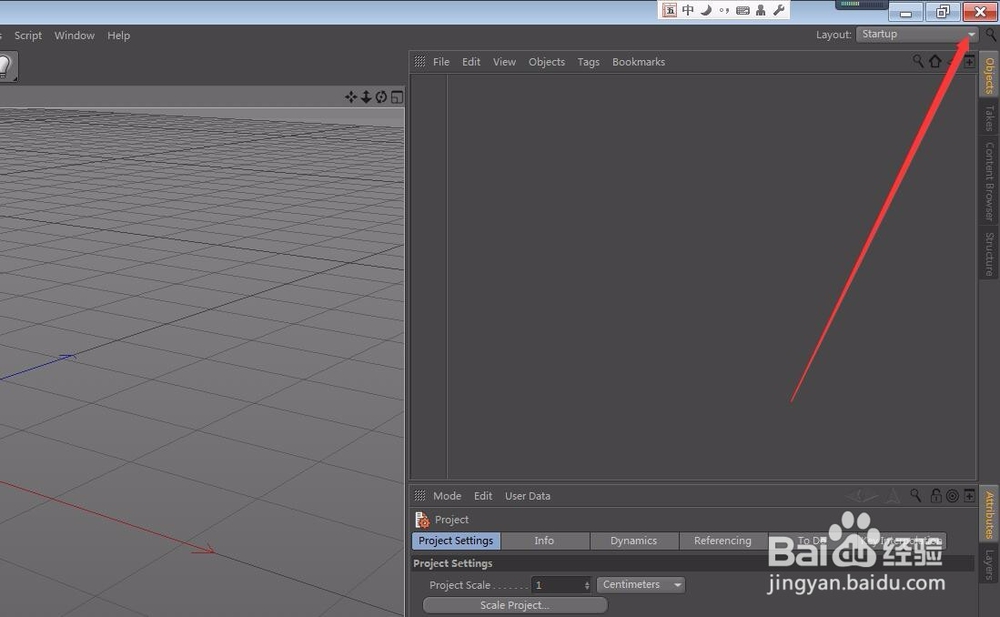Image resolution: width=1000 pixels, height=617 pixels.
Task: Open the Object Manager Objects menu
Action: (x=547, y=62)
